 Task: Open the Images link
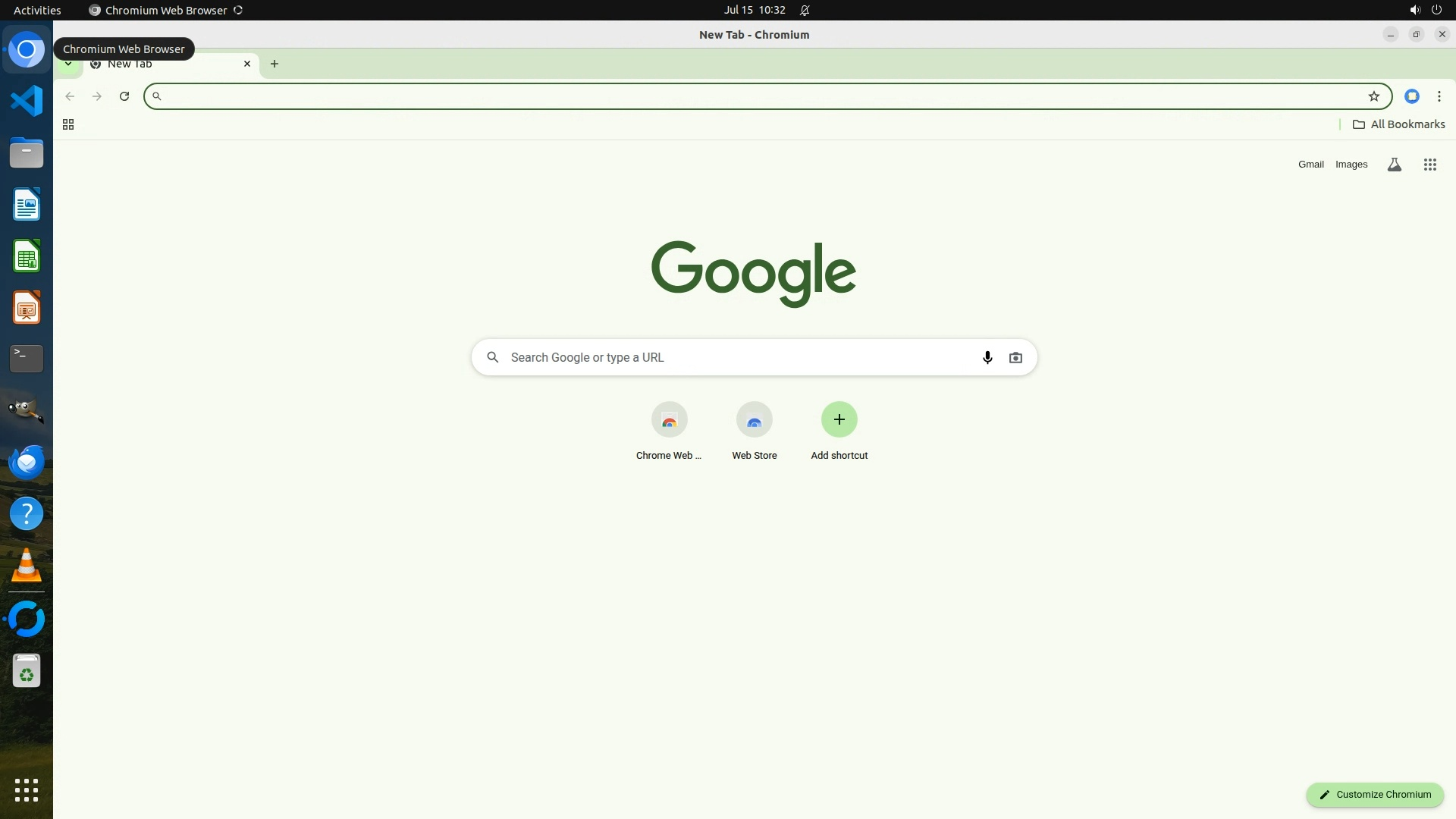coord(1351,165)
